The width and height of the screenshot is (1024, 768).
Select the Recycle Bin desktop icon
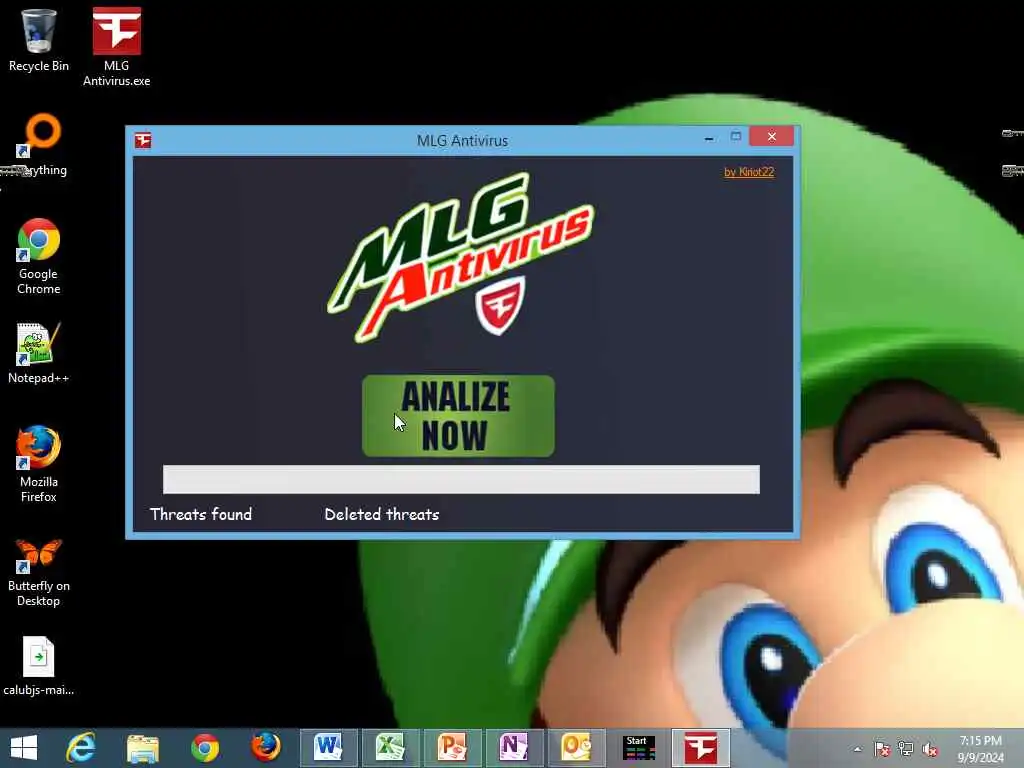pyautogui.click(x=39, y=40)
